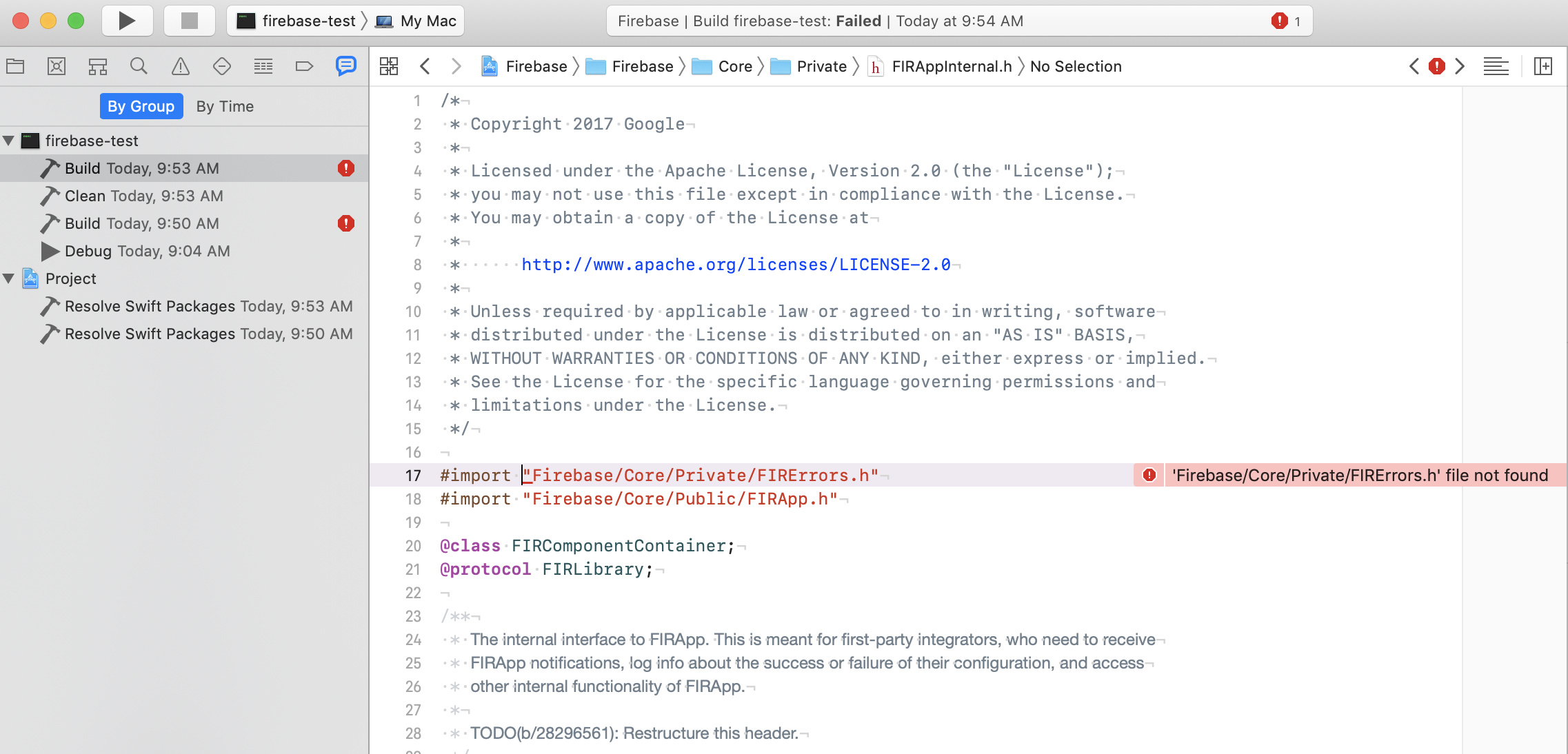Open the Debug navigator
The height and width of the screenshot is (754, 1568).
point(263,66)
